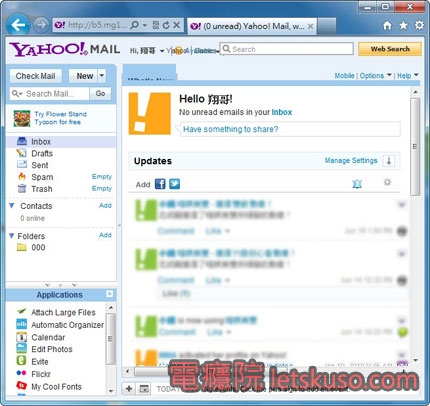Open favorites with the star icon

tap(403, 25)
